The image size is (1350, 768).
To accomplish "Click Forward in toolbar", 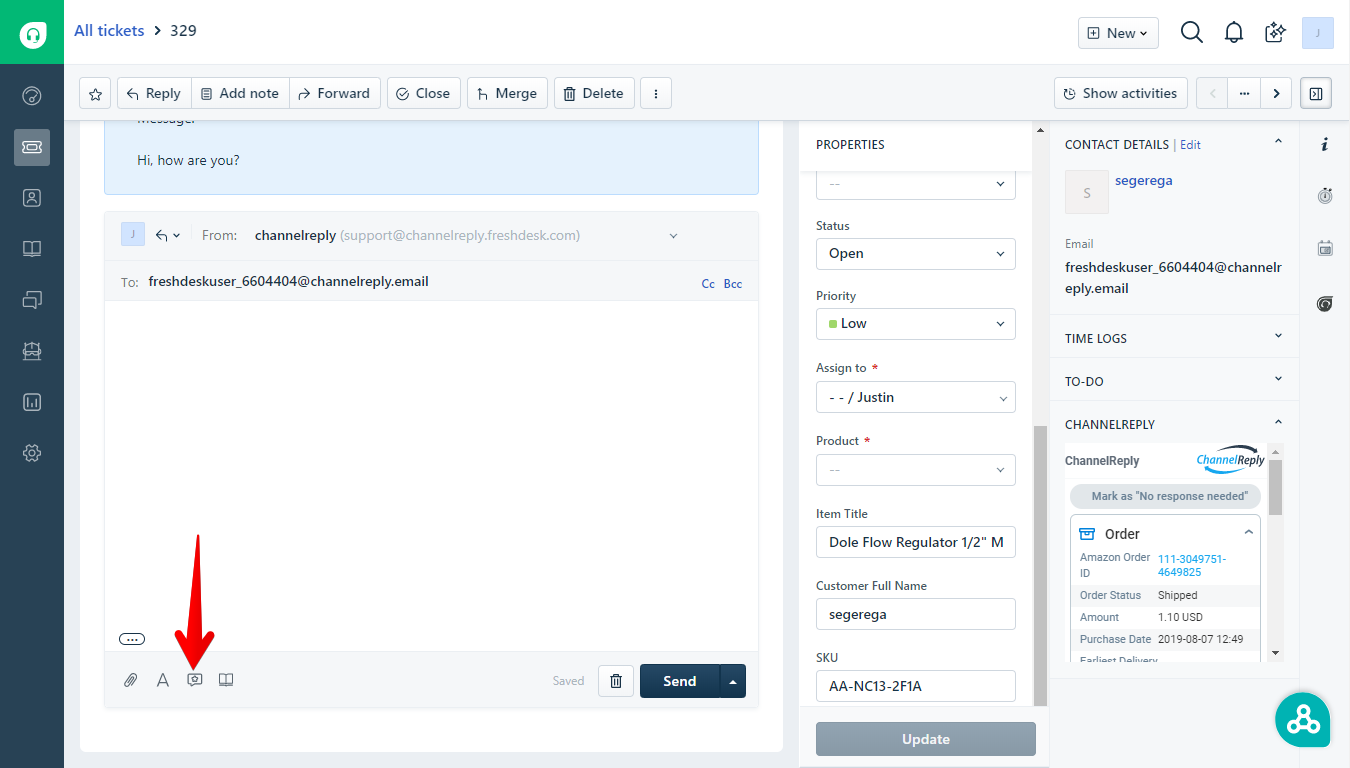I will click(335, 94).
